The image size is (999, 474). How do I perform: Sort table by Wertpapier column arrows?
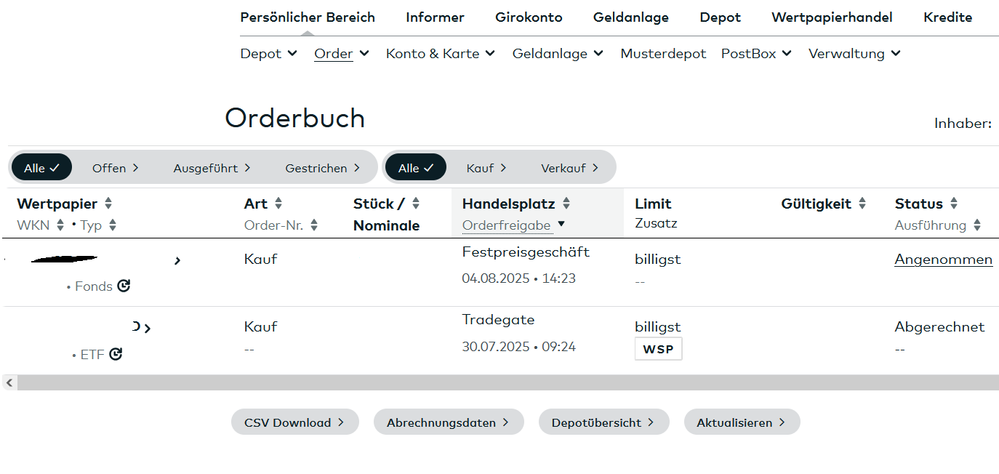[x=109, y=204]
